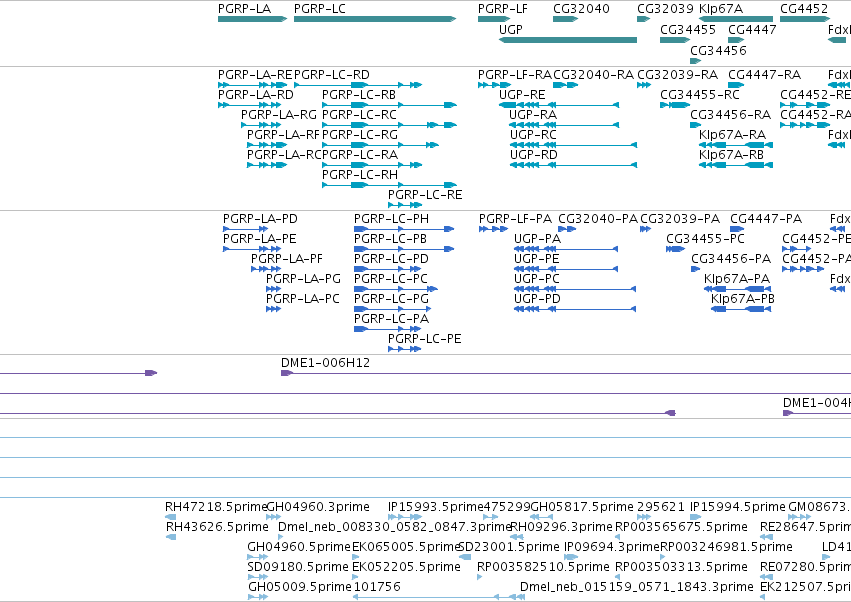Select transcript PGRP-LA-RD

(256, 94)
